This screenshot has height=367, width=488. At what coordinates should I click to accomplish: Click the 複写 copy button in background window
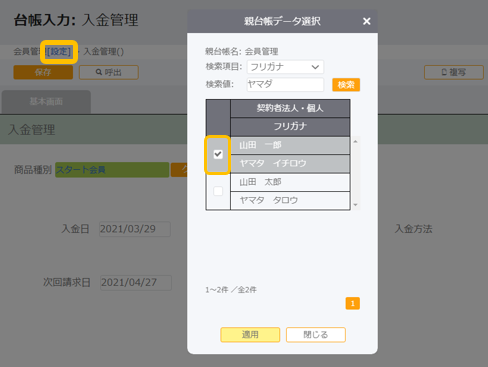454,72
